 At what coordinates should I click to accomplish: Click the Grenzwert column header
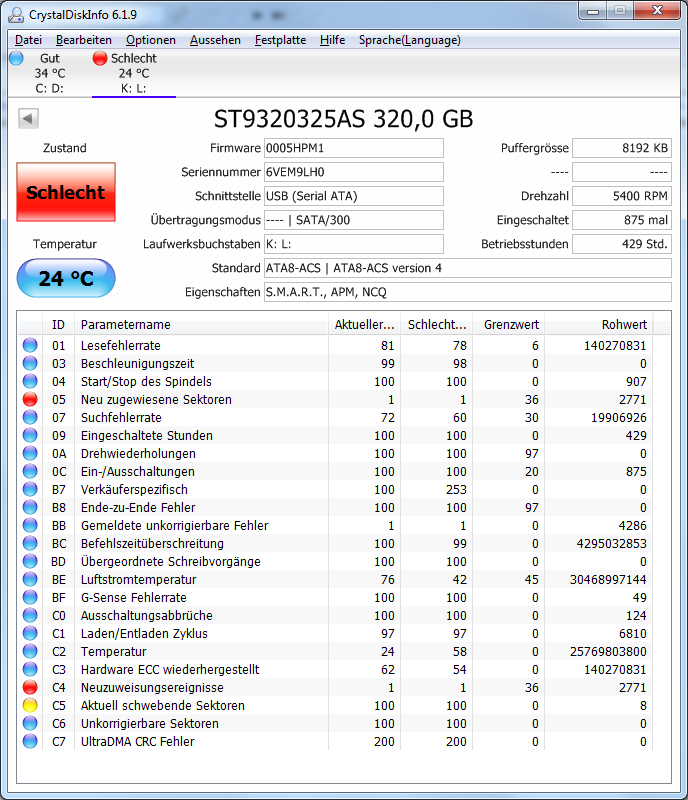pyautogui.click(x=509, y=324)
